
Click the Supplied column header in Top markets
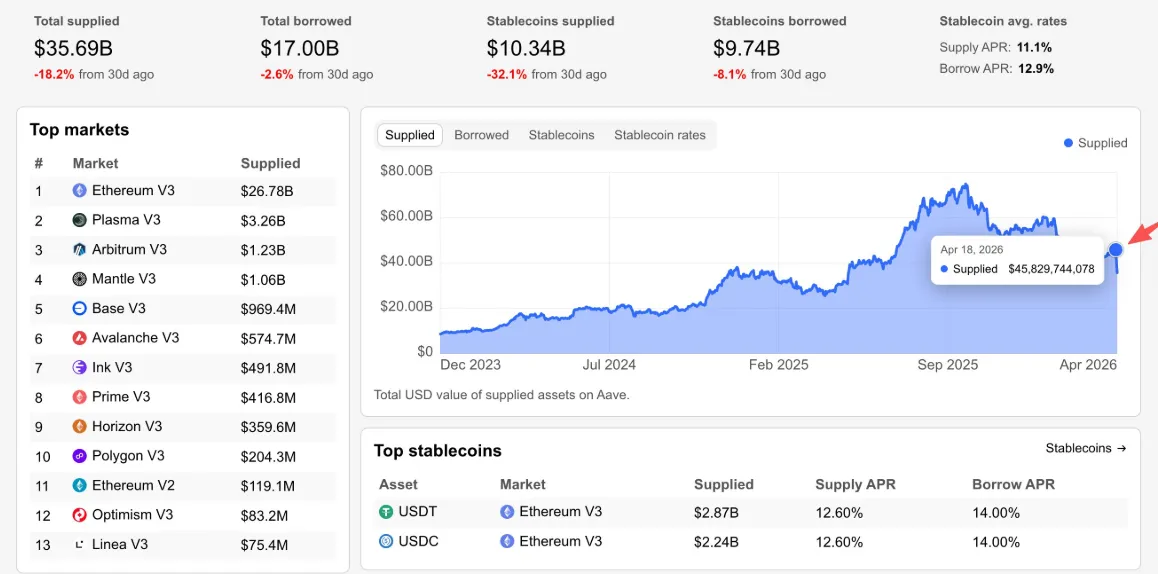[x=270, y=163]
